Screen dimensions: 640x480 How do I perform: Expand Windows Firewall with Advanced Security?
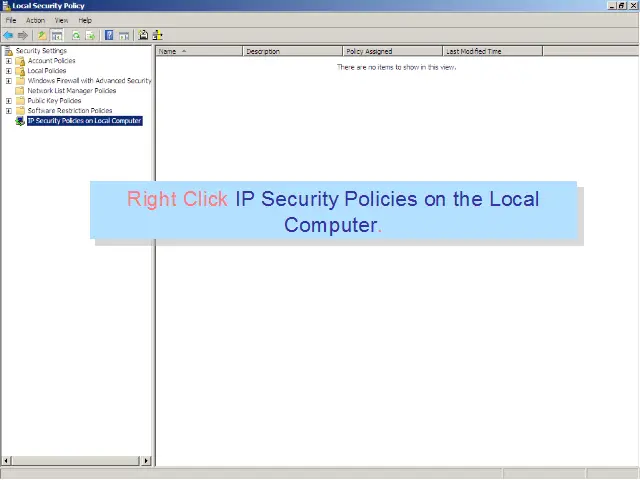9,81
